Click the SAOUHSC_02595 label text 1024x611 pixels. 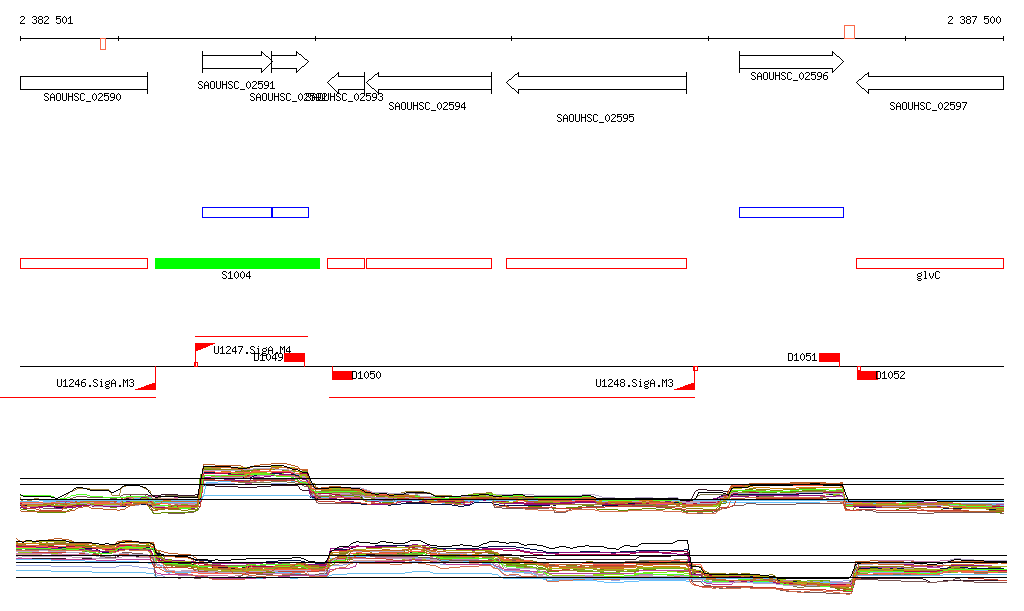pyautogui.click(x=596, y=118)
